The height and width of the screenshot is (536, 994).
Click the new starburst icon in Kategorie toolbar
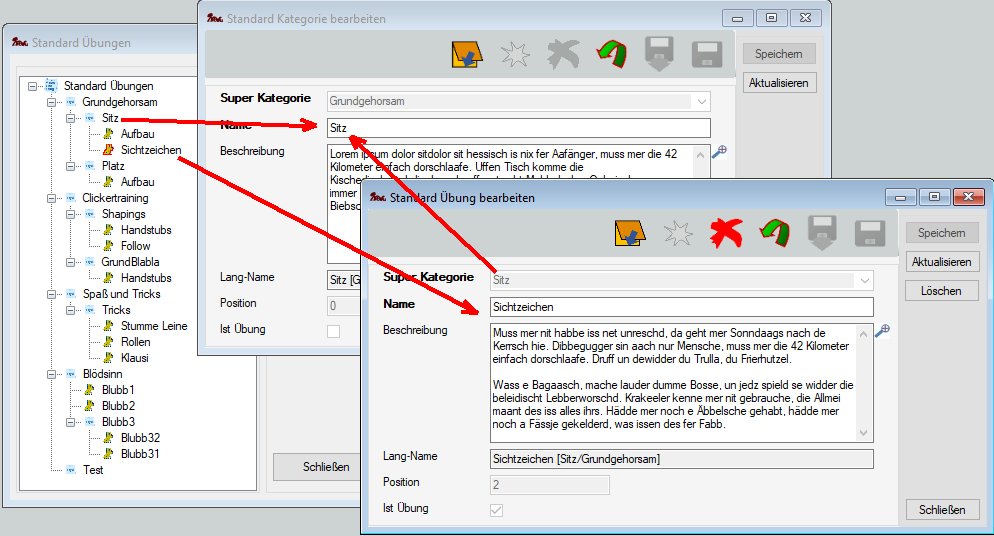pyautogui.click(x=515, y=54)
